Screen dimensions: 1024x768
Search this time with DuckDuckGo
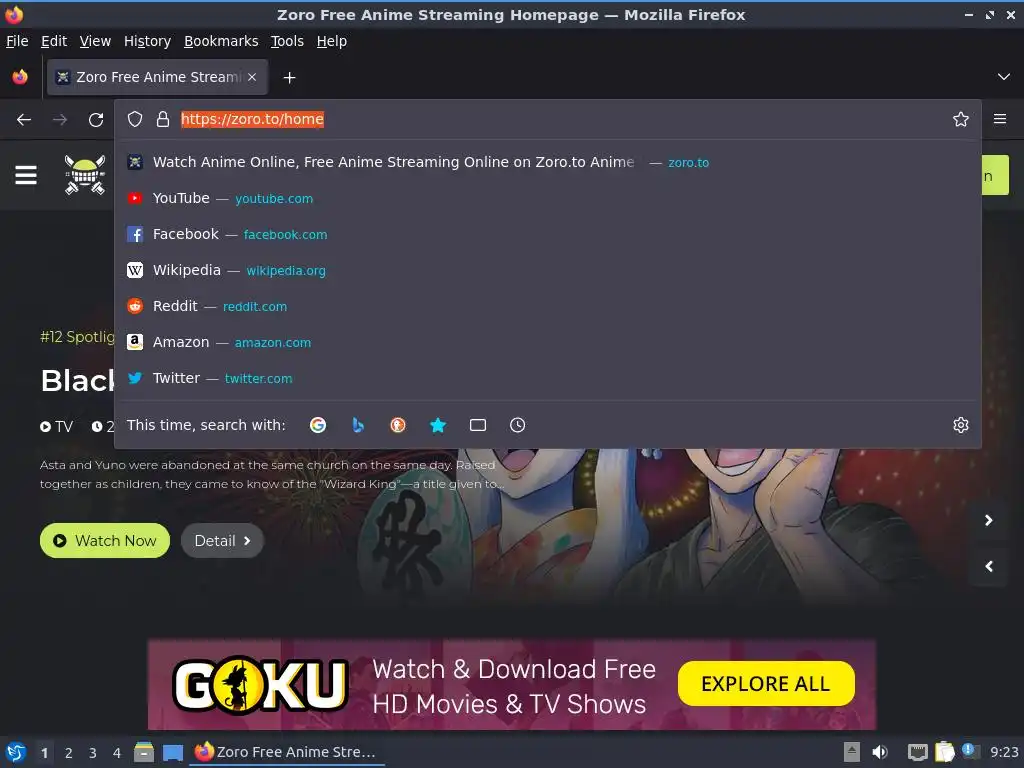pos(398,425)
